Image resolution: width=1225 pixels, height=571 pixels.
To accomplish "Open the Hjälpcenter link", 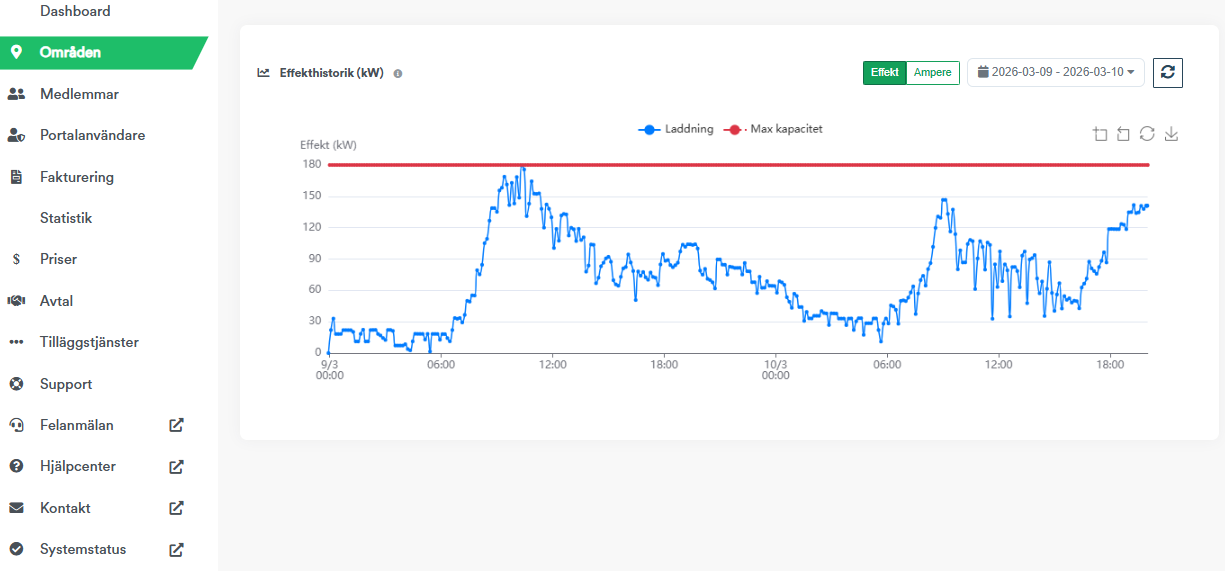I will tap(78, 466).
